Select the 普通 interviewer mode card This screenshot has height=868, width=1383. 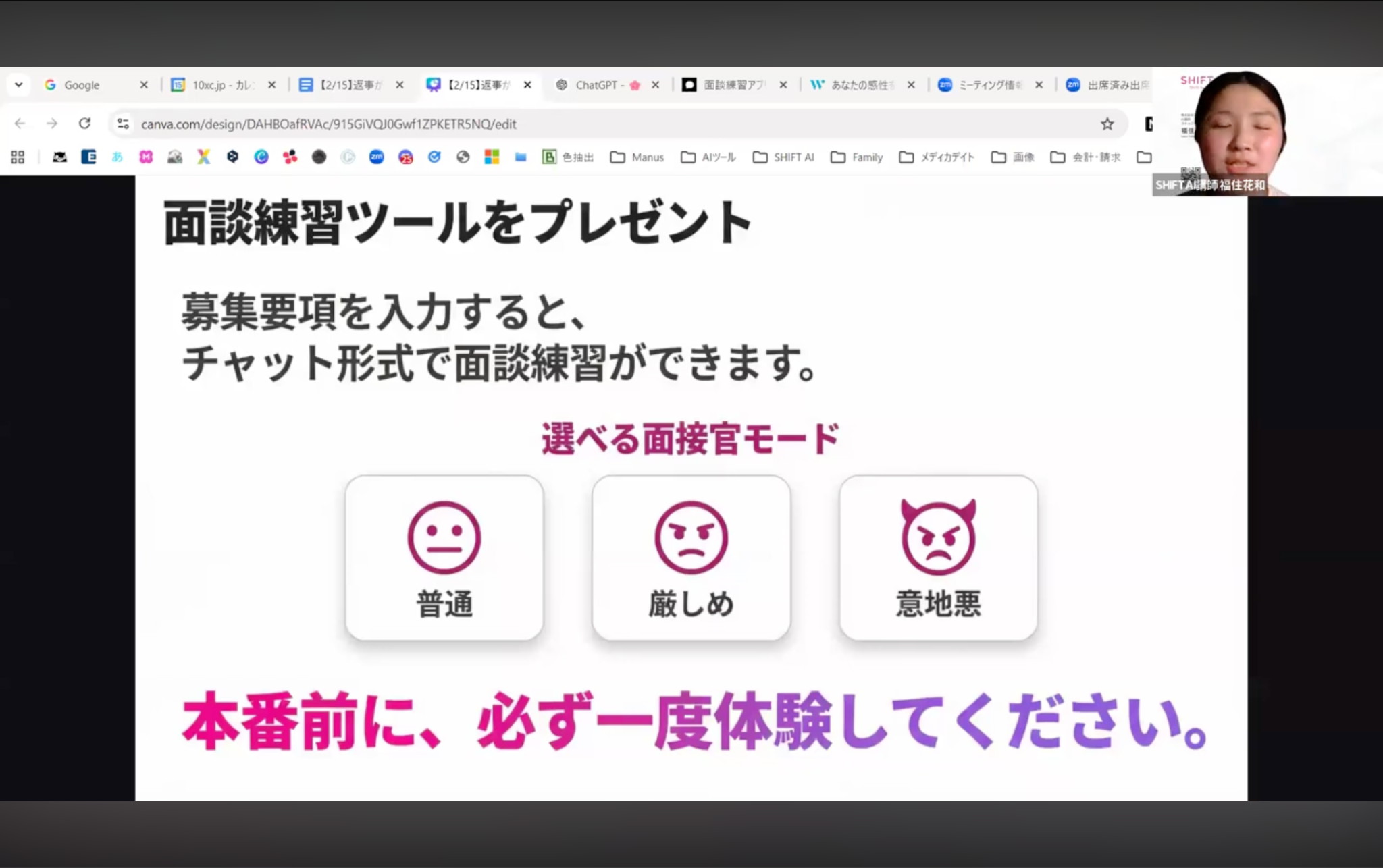click(x=444, y=558)
